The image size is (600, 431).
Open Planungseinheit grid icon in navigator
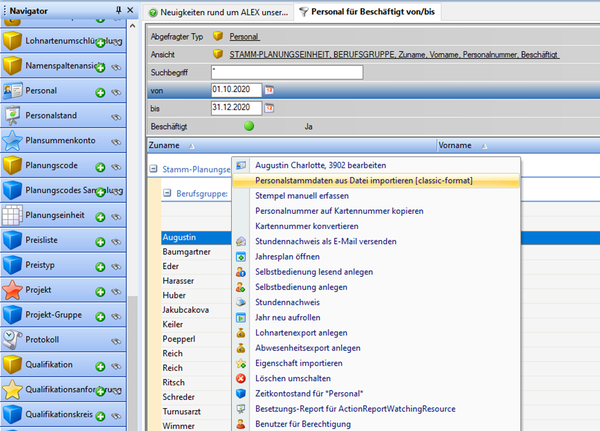point(12,215)
